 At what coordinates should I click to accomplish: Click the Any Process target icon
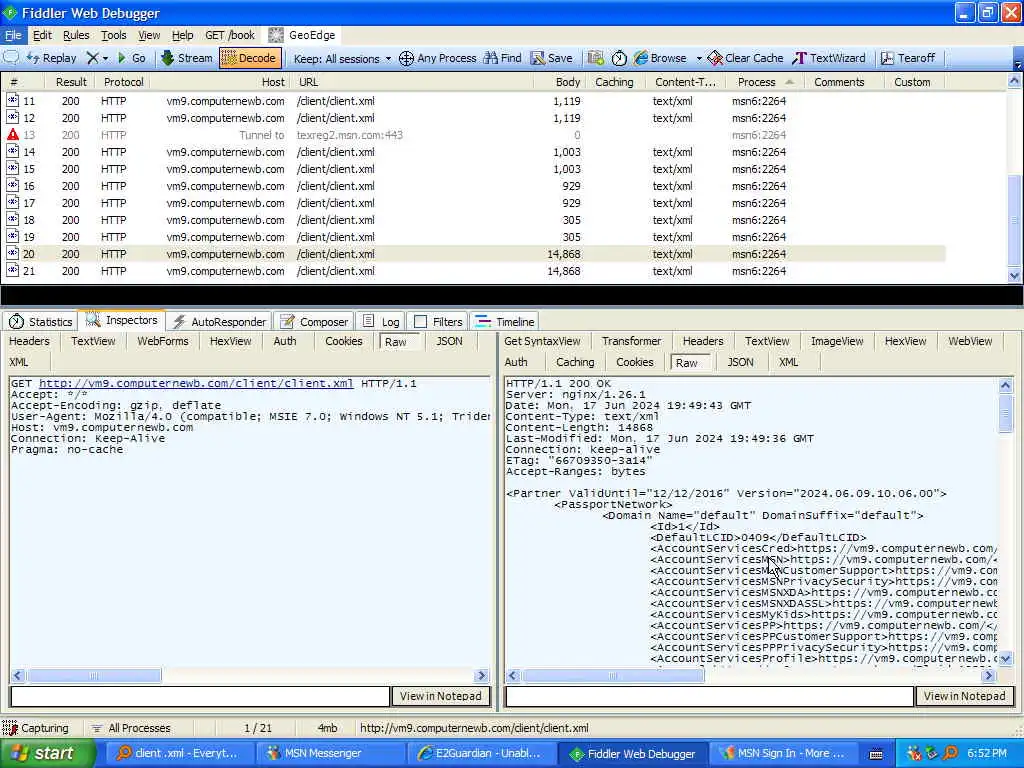(x=406, y=58)
